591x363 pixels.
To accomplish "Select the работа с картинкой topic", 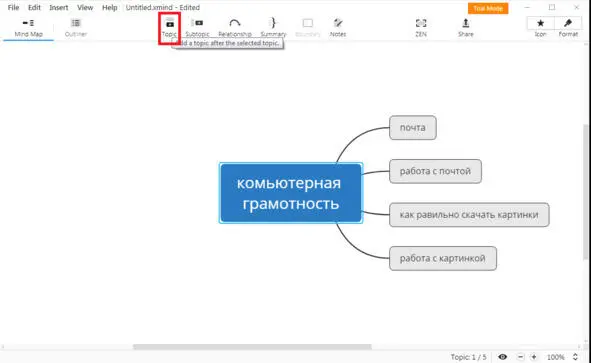I will tap(442, 258).
